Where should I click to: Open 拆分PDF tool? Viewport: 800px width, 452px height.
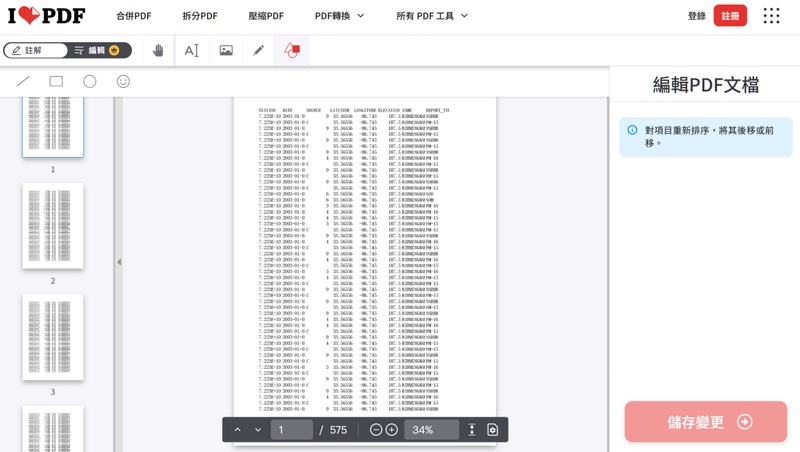pyautogui.click(x=200, y=16)
